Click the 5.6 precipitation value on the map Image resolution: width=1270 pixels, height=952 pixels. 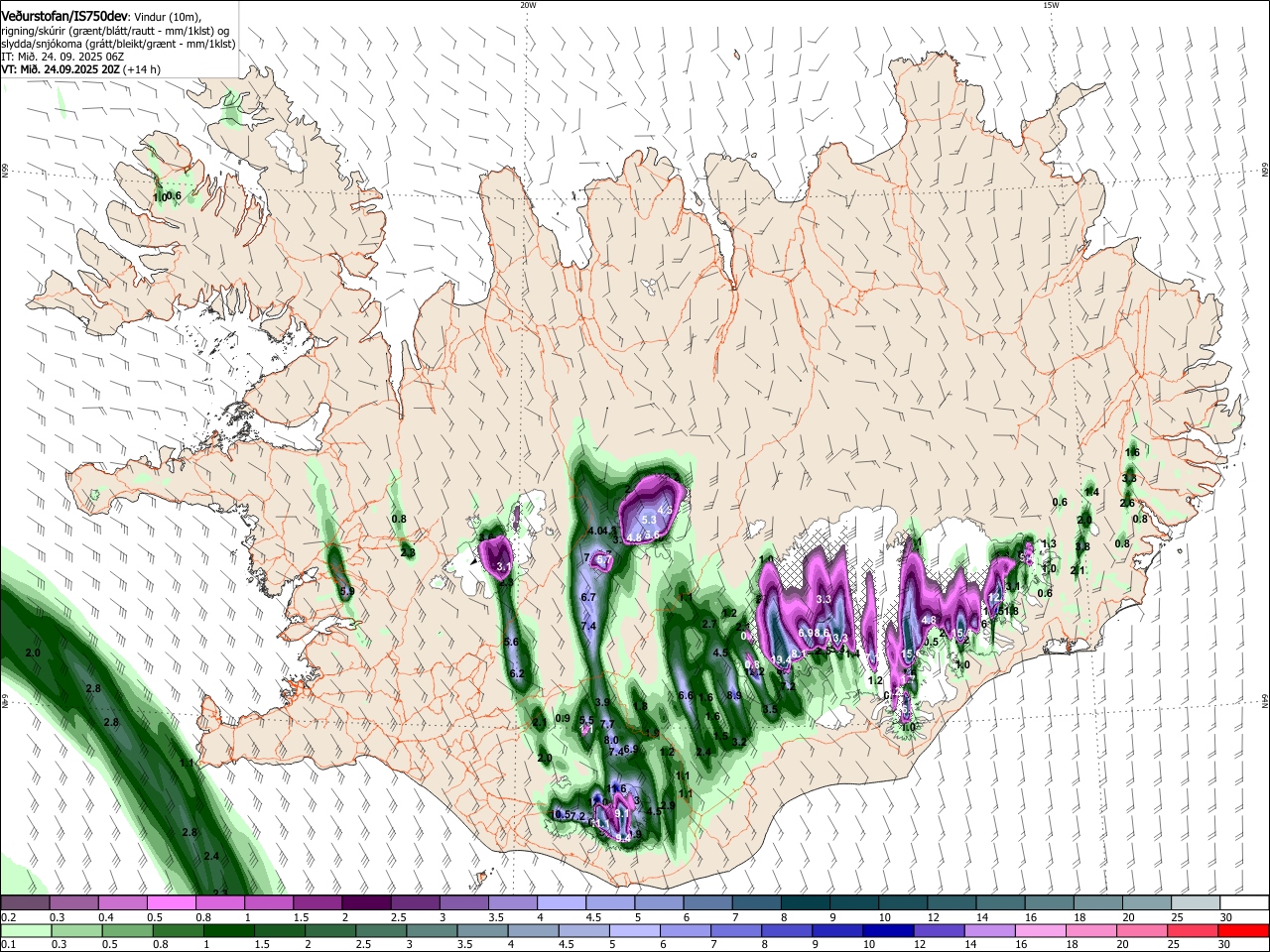[512, 642]
